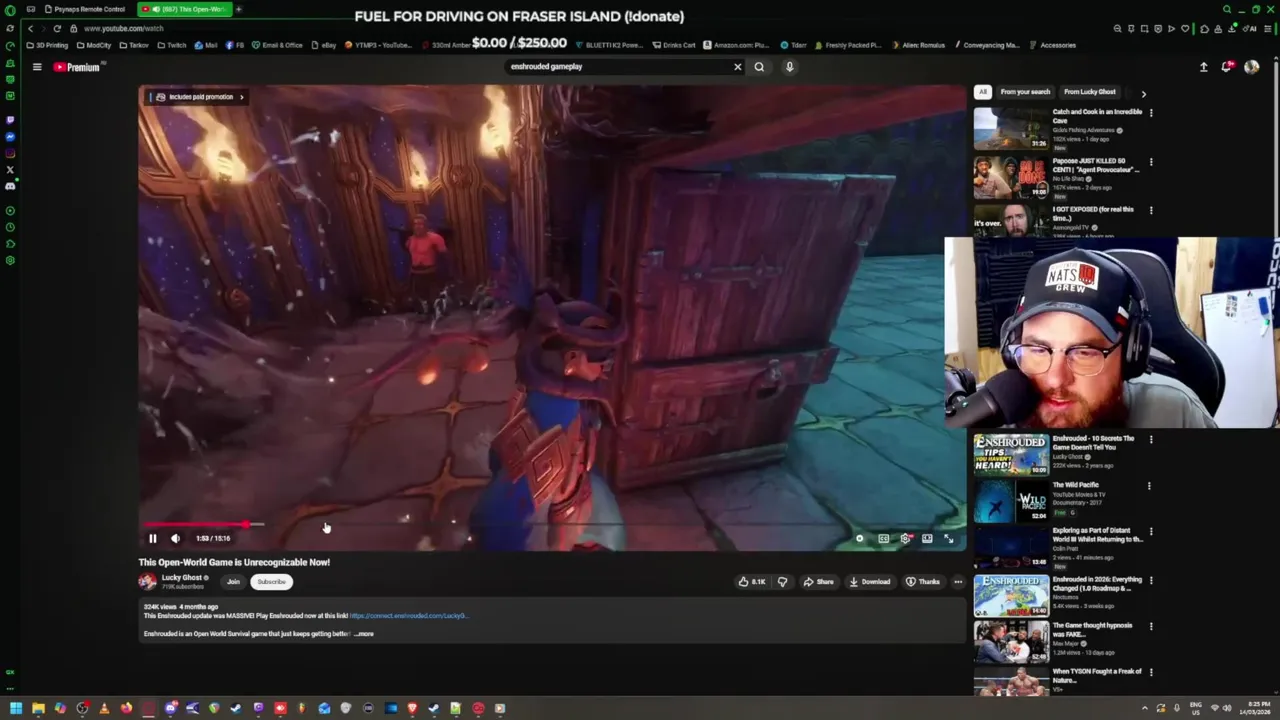The image size is (1280, 720).
Task: Open Alien: Romulus bookmark
Action: [918, 45]
